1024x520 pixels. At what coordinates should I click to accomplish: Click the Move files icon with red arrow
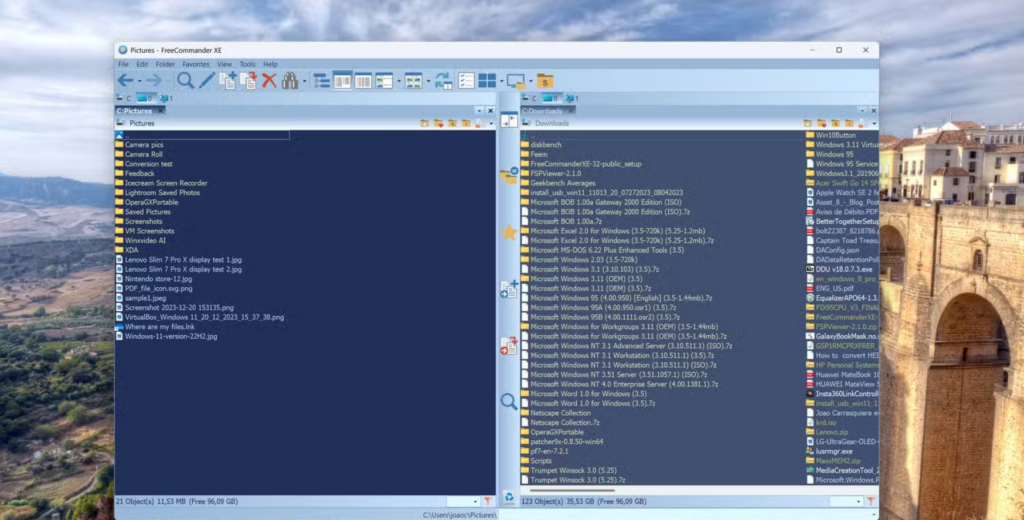[248, 80]
